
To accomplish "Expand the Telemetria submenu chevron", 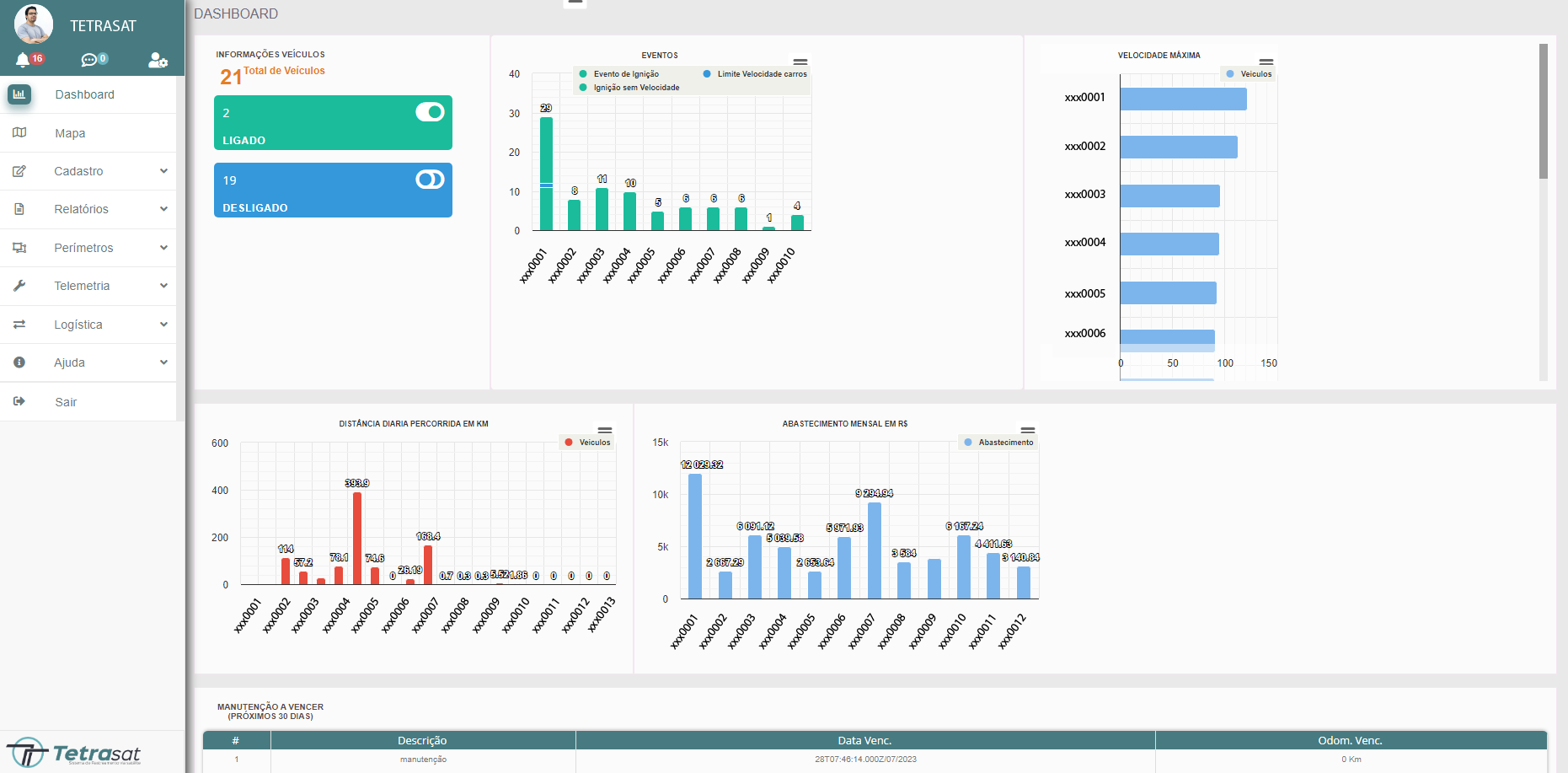I will point(163,286).
